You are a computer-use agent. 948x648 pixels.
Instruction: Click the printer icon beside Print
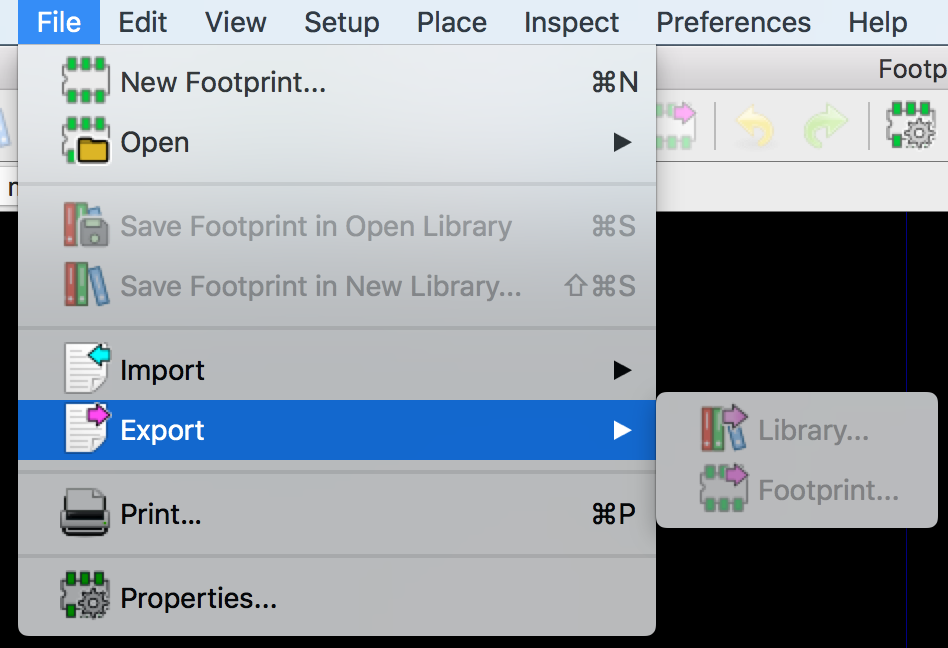85,514
